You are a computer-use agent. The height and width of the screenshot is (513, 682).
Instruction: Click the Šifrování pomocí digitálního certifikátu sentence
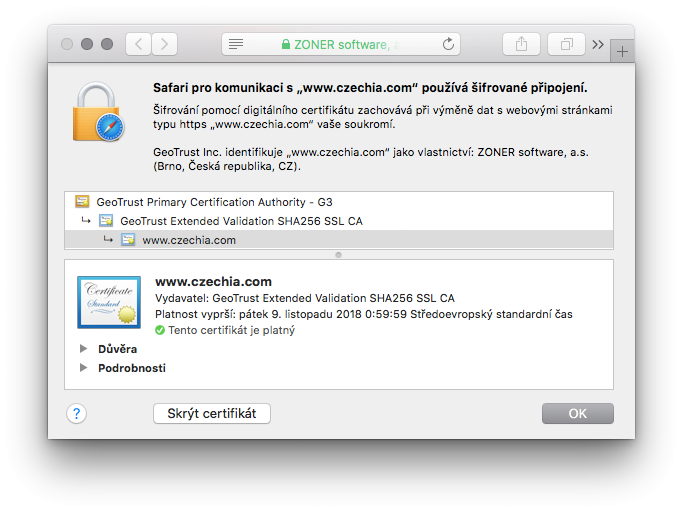[383, 117]
